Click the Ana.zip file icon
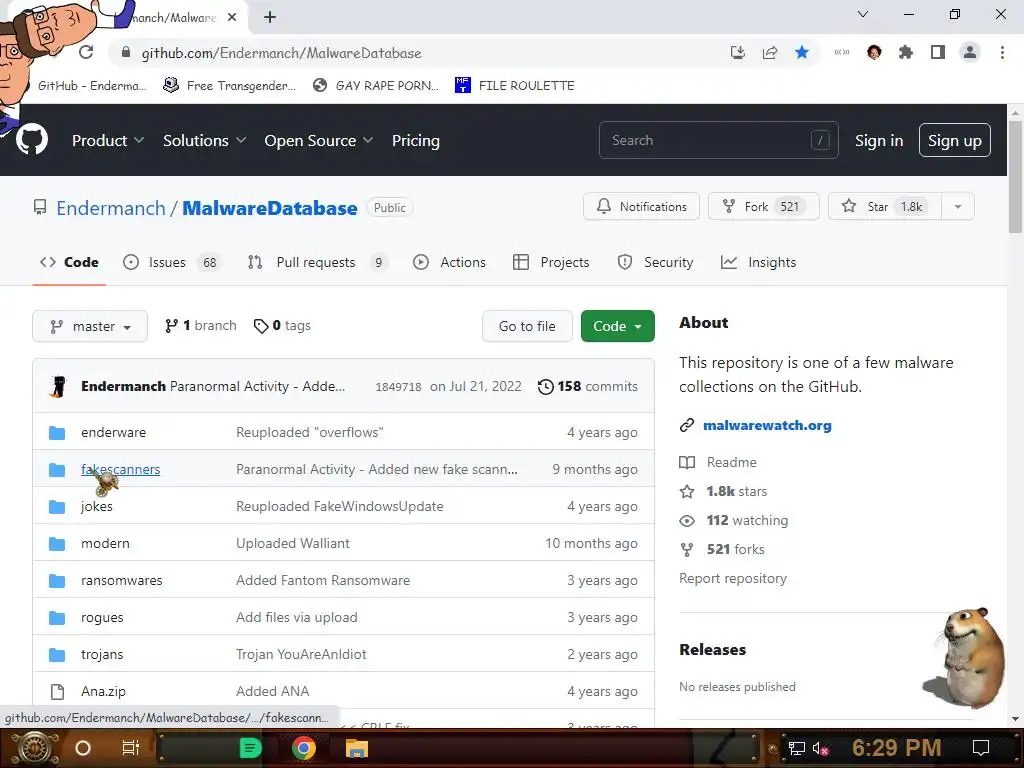Screen dimensions: 1024x768 tap(57, 691)
